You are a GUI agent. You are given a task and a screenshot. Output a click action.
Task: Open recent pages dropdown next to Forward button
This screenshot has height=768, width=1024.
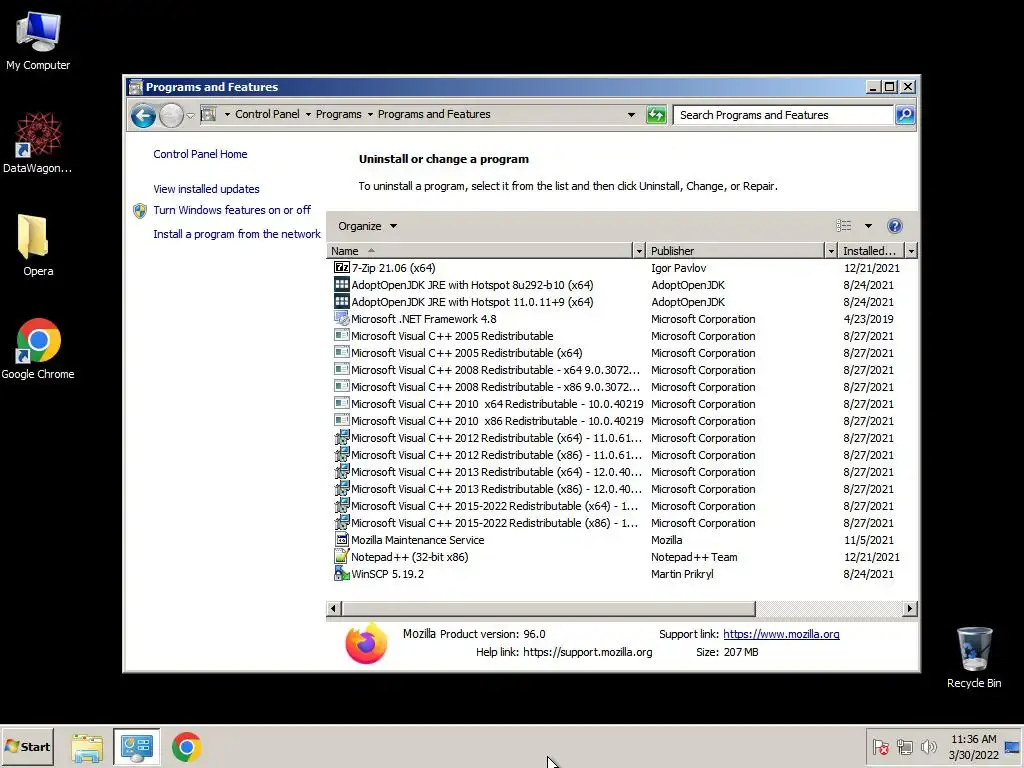pos(190,116)
